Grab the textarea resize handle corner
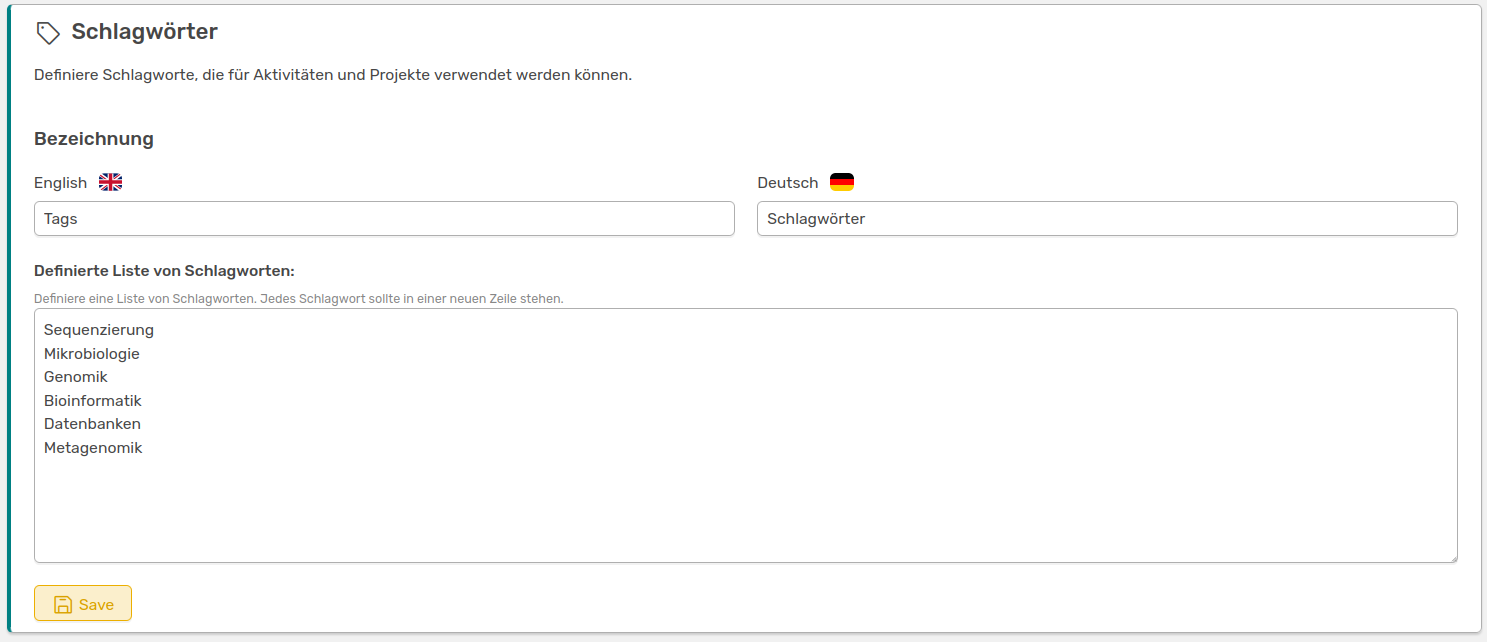Screen dimensions: 1487x642 click(x=1452, y=558)
